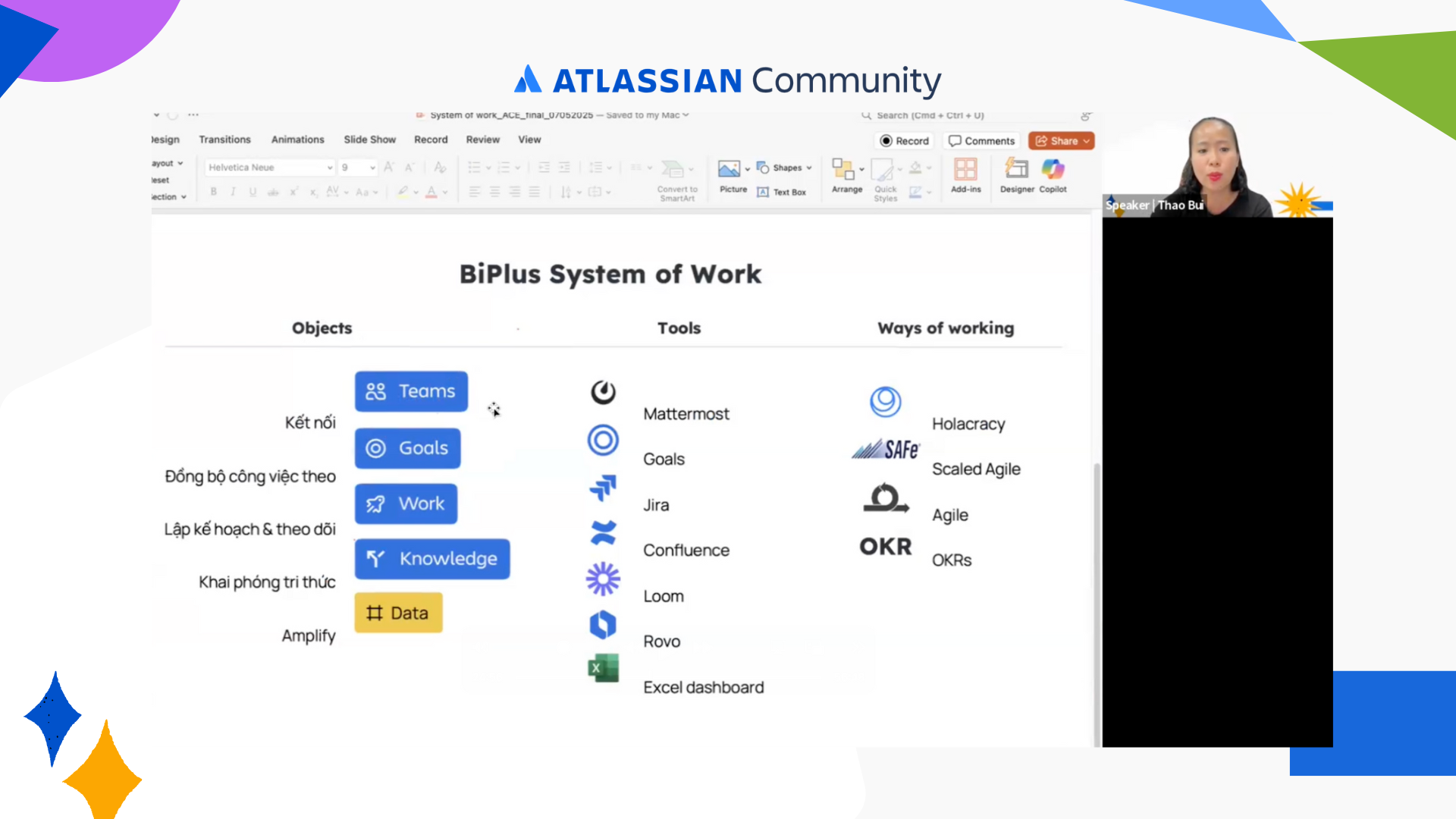Image resolution: width=1456 pixels, height=819 pixels.
Task: Open the Comments pane
Action: 981,141
